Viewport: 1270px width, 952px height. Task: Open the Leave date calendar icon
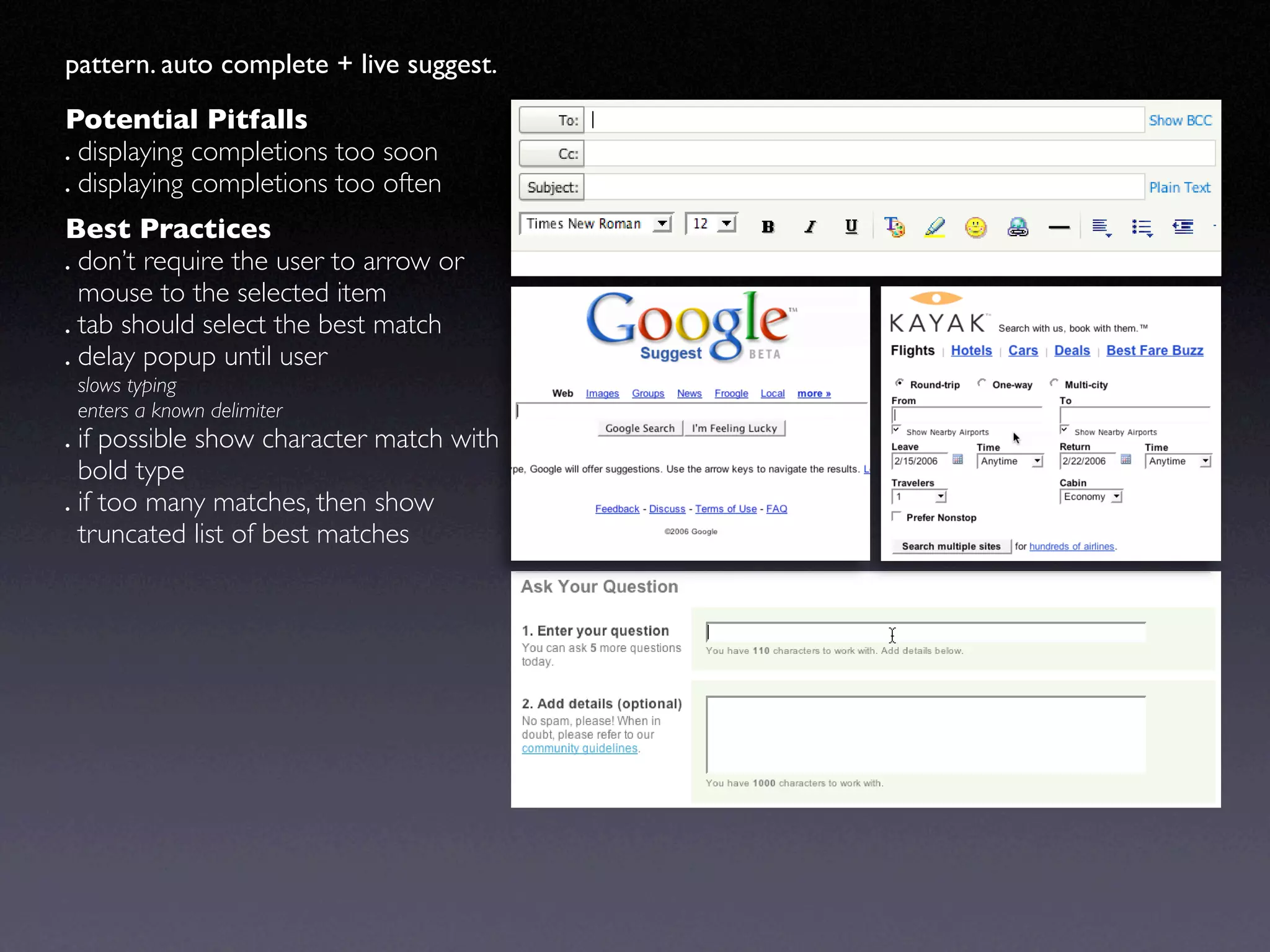click(957, 459)
